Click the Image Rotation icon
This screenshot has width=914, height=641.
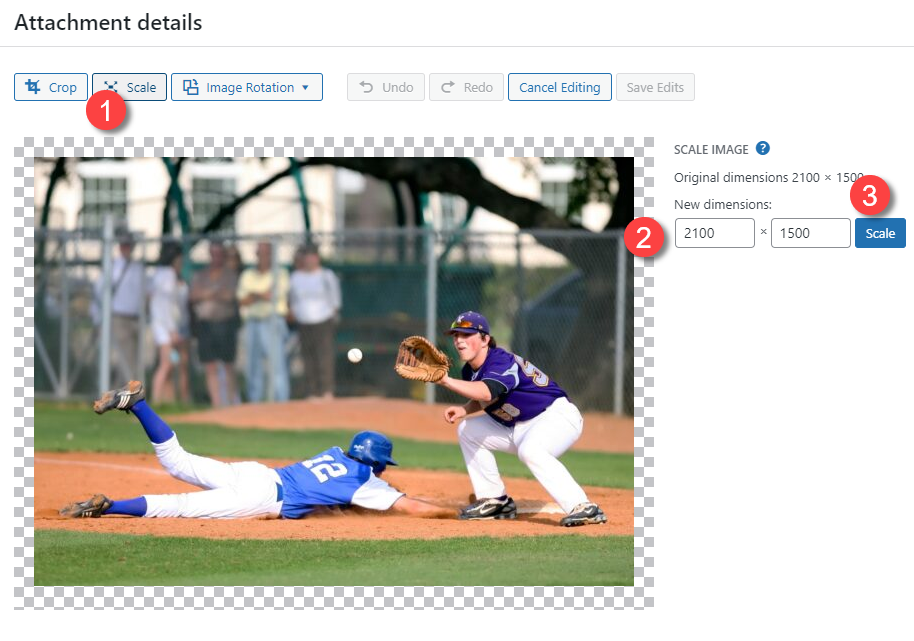191,87
